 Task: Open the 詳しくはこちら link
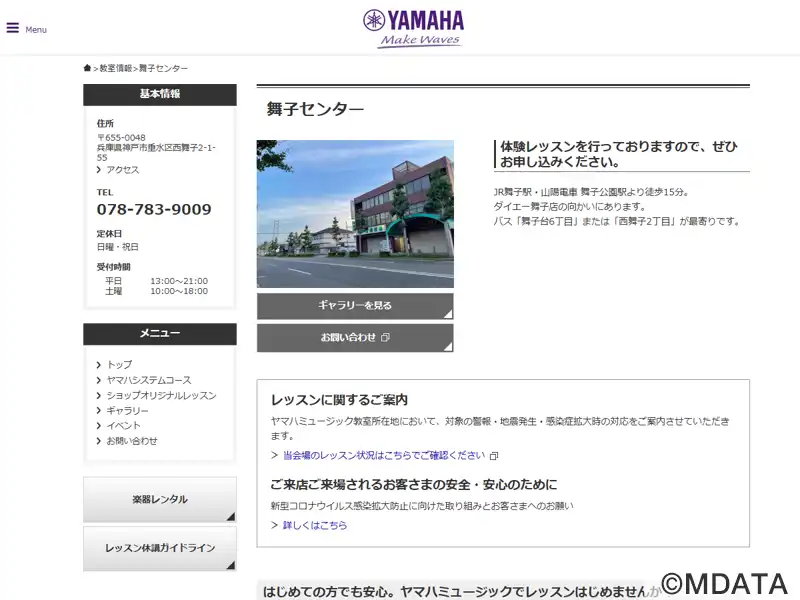(315, 525)
